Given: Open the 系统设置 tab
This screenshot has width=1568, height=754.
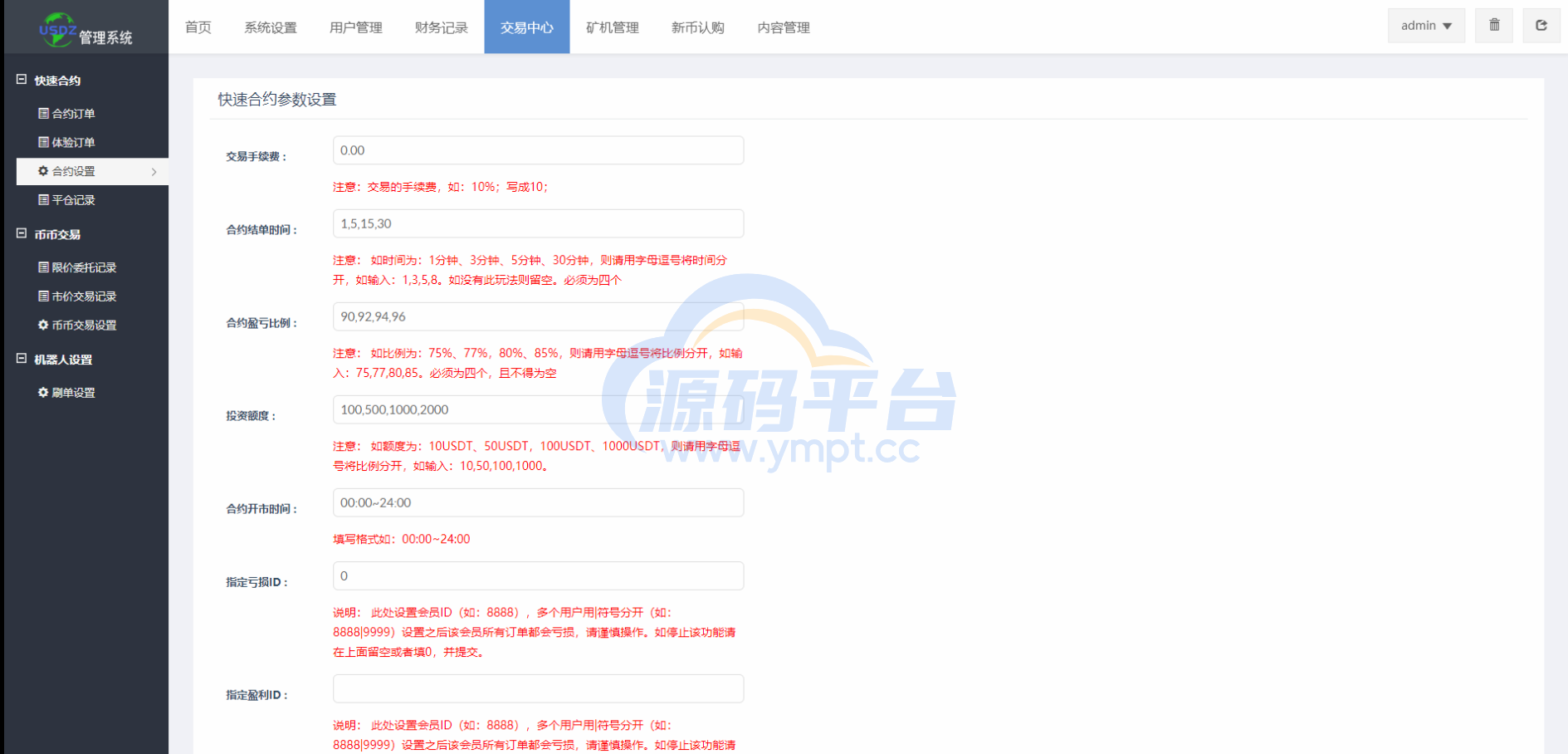Looking at the screenshot, I should pos(271,27).
